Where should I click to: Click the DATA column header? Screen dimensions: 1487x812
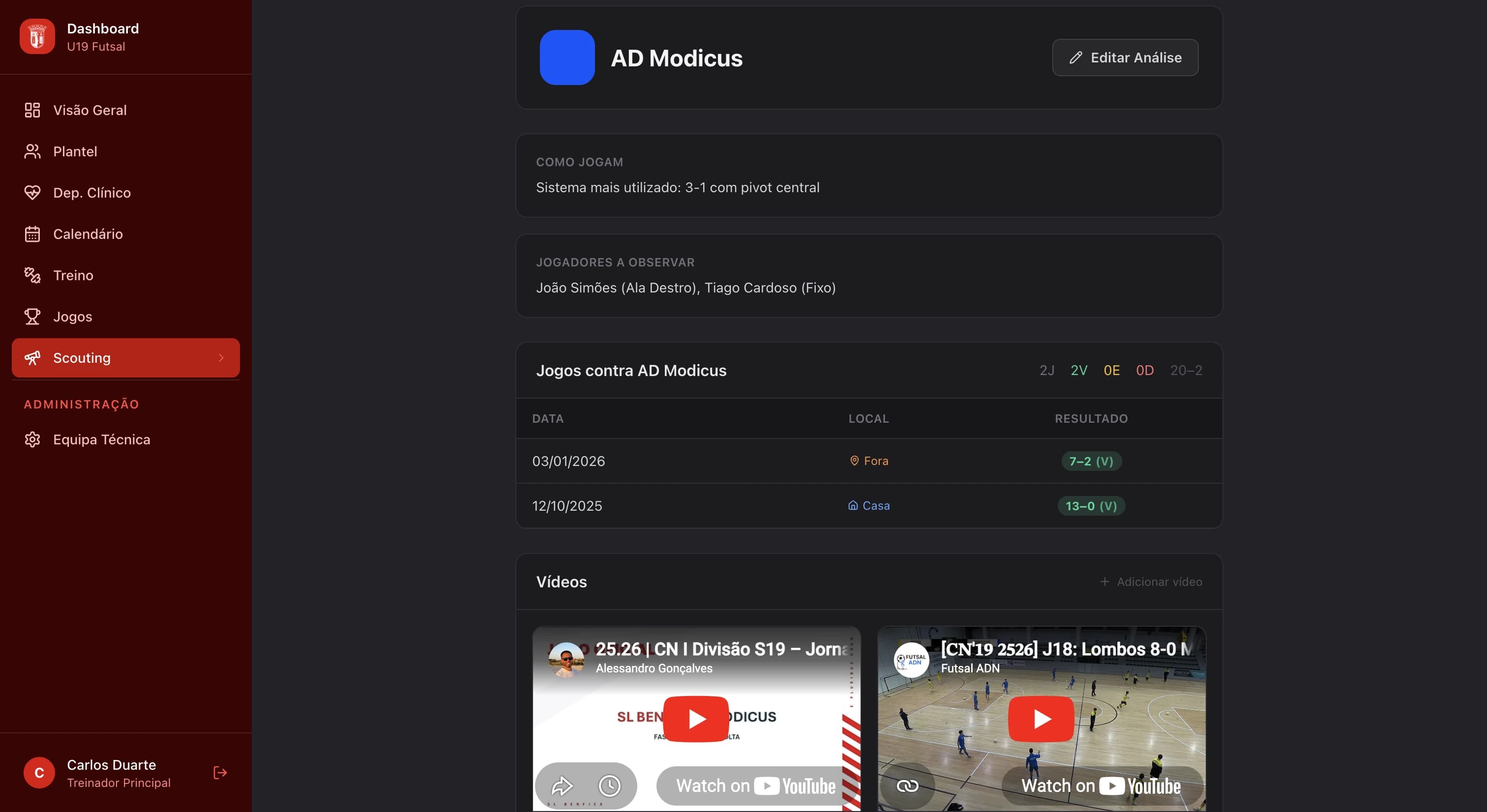tap(548, 418)
